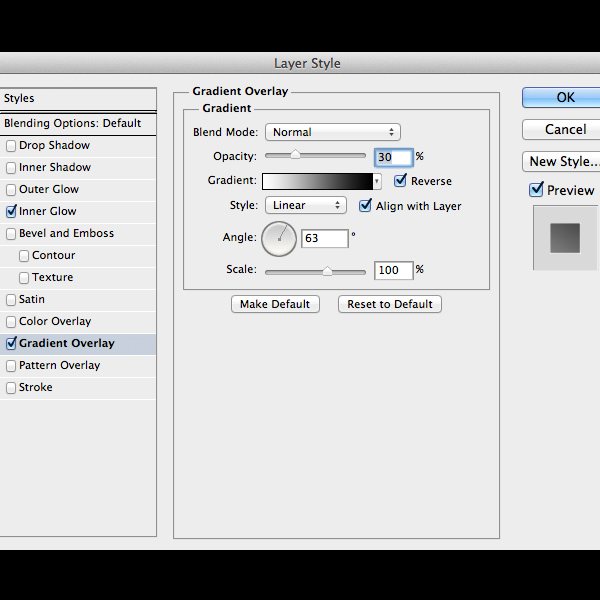Click the Reset to Default button
The image size is (600, 600).
pos(390,304)
